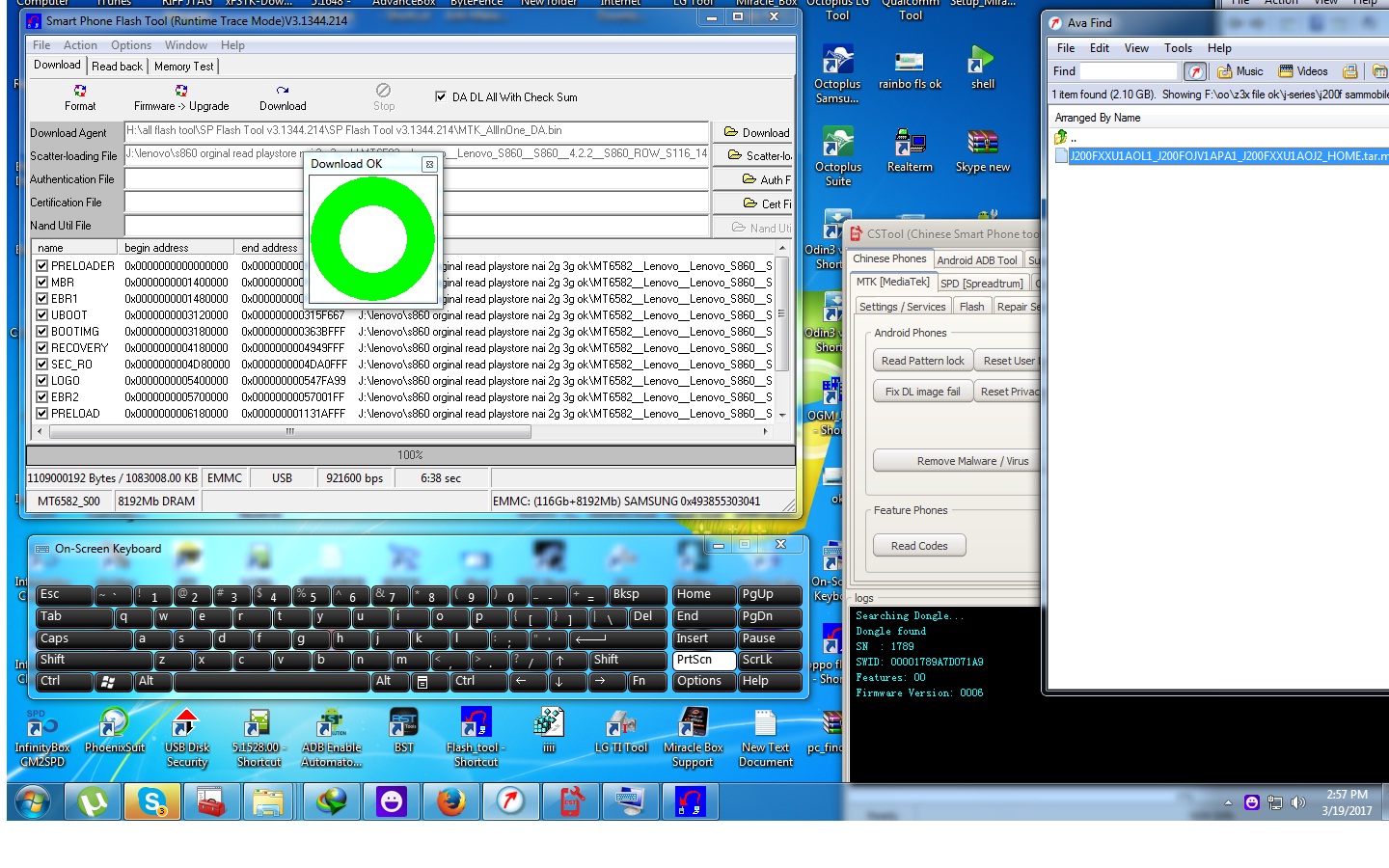The image size is (1389, 868).
Task: Uncheck the MBR partition checkbox
Action: [42, 282]
